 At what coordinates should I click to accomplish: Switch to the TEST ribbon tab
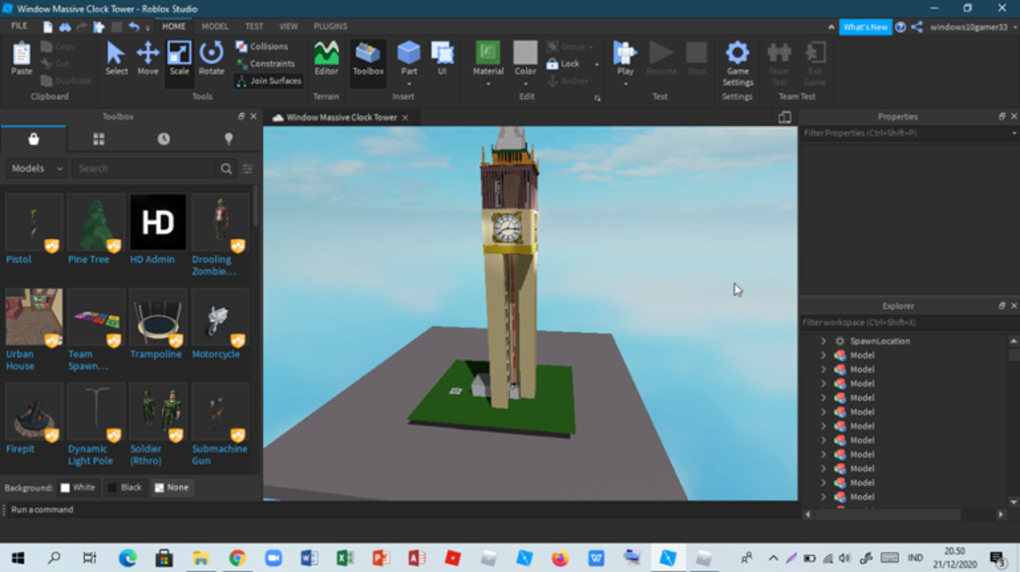[x=254, y=26]
